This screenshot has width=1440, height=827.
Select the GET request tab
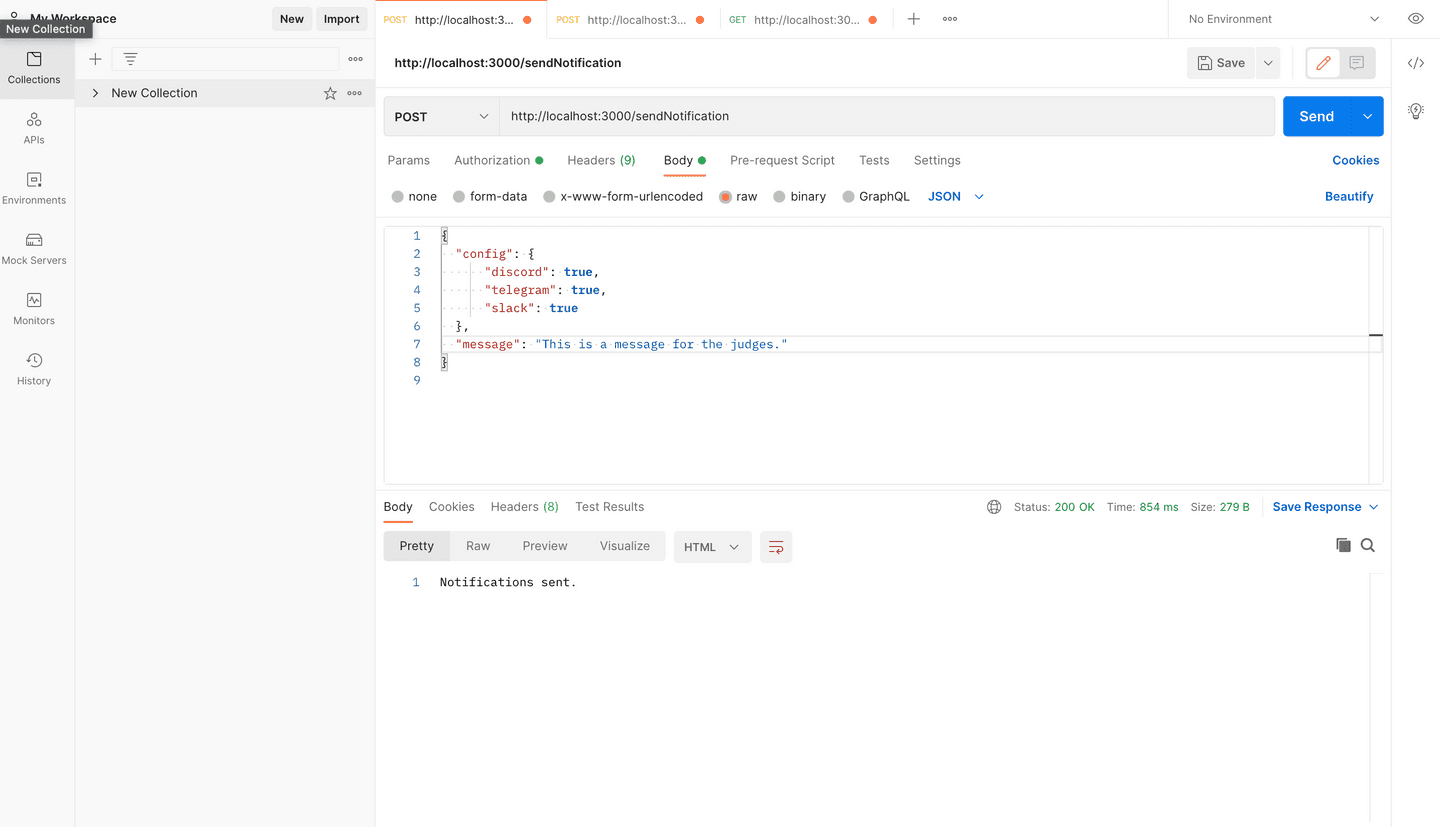click(x=806, y=19)
